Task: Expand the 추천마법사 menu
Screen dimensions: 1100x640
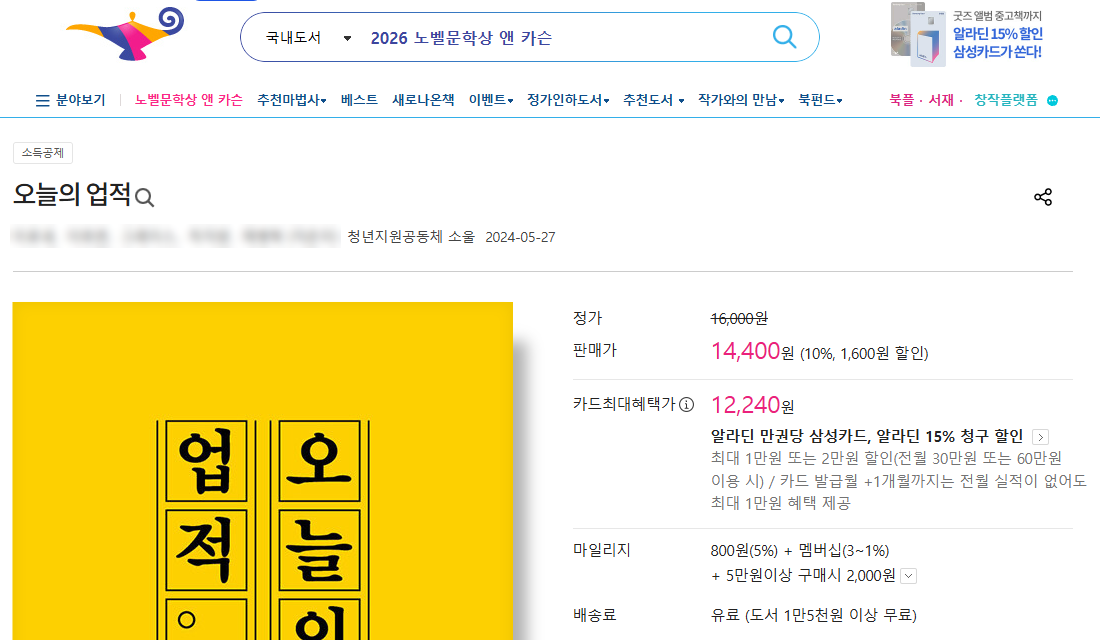Action: [292, 100]
